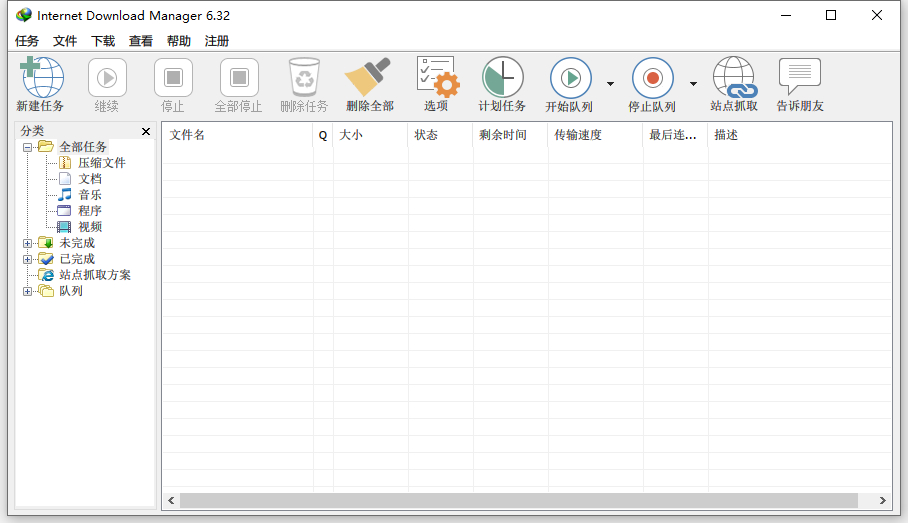
Task: Click the 停止队列 (stop queue) icon
Action: (653, 78)
